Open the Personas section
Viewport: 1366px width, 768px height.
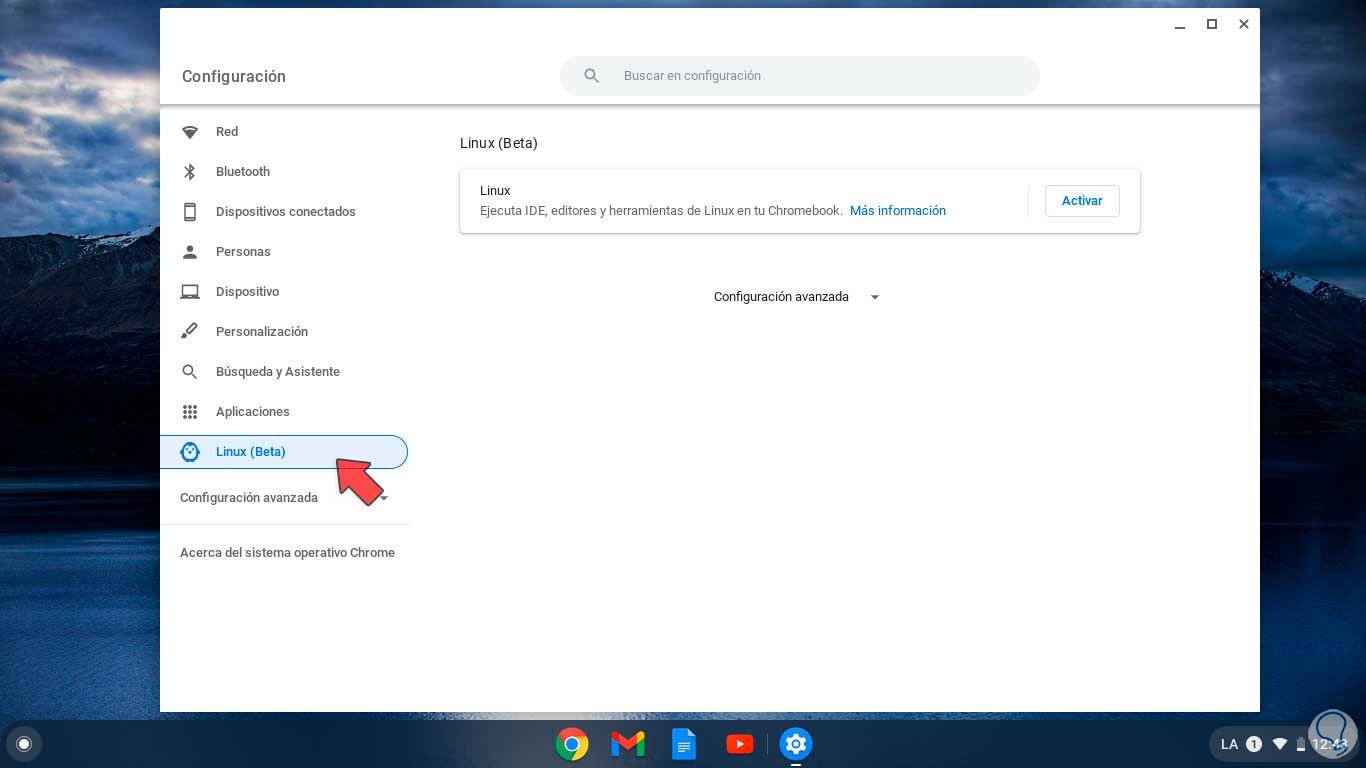click(284, 252)
